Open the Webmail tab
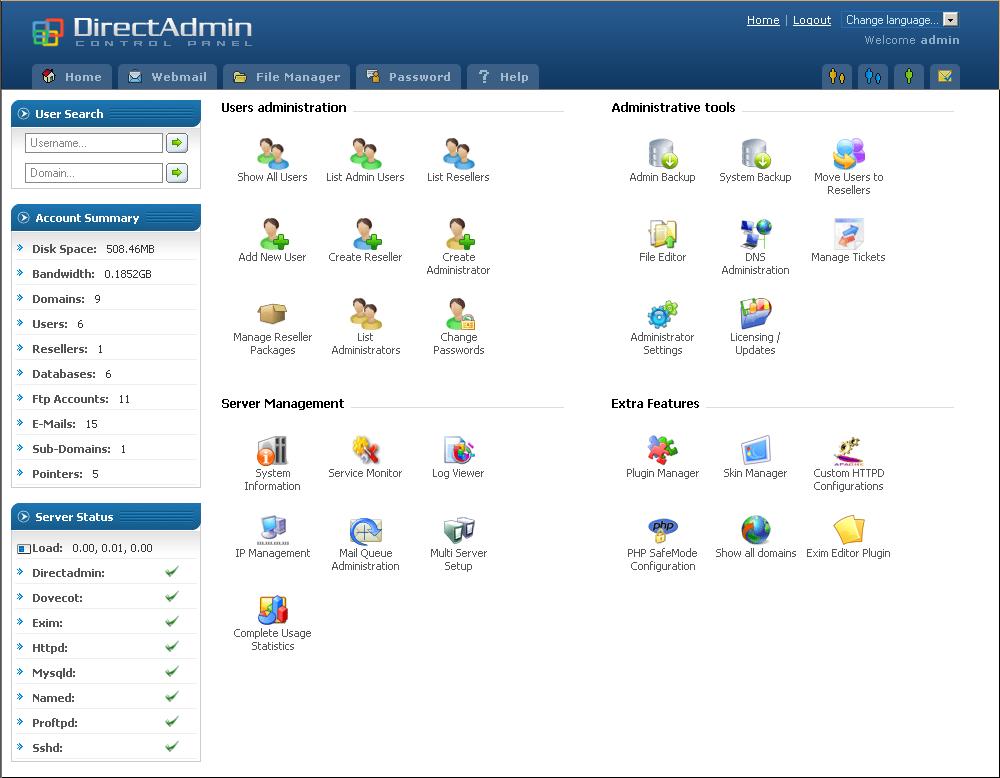This screenshot has height=778, width=1000. click(x=167, y=77)
